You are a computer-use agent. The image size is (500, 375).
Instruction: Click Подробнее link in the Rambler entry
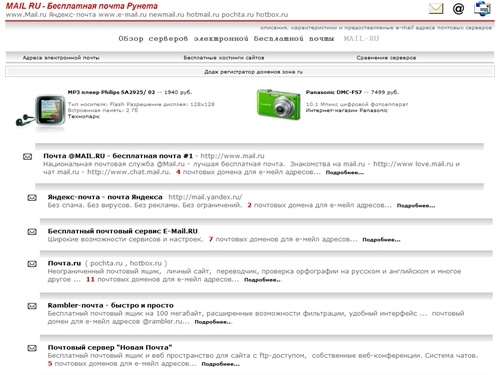(x=213, y=322)
